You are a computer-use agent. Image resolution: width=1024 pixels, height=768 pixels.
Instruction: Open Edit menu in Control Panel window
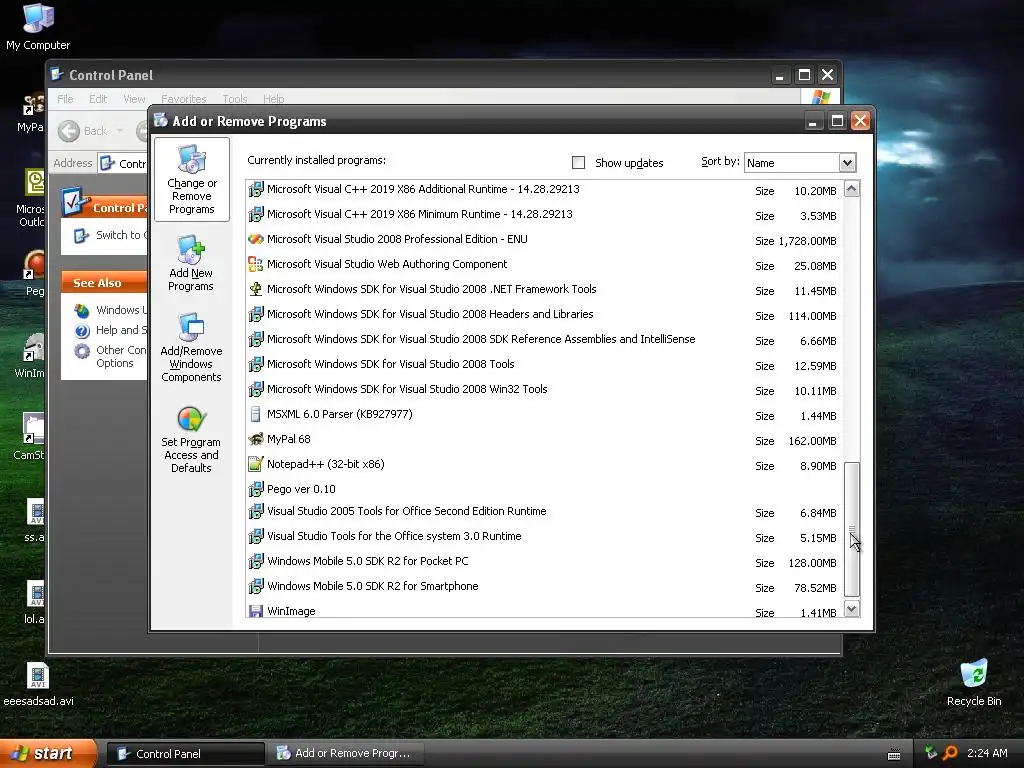pos(98,99)
